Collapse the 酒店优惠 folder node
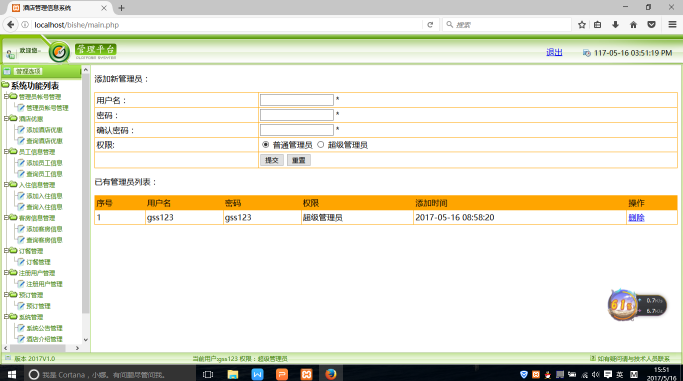 [6, 118]
